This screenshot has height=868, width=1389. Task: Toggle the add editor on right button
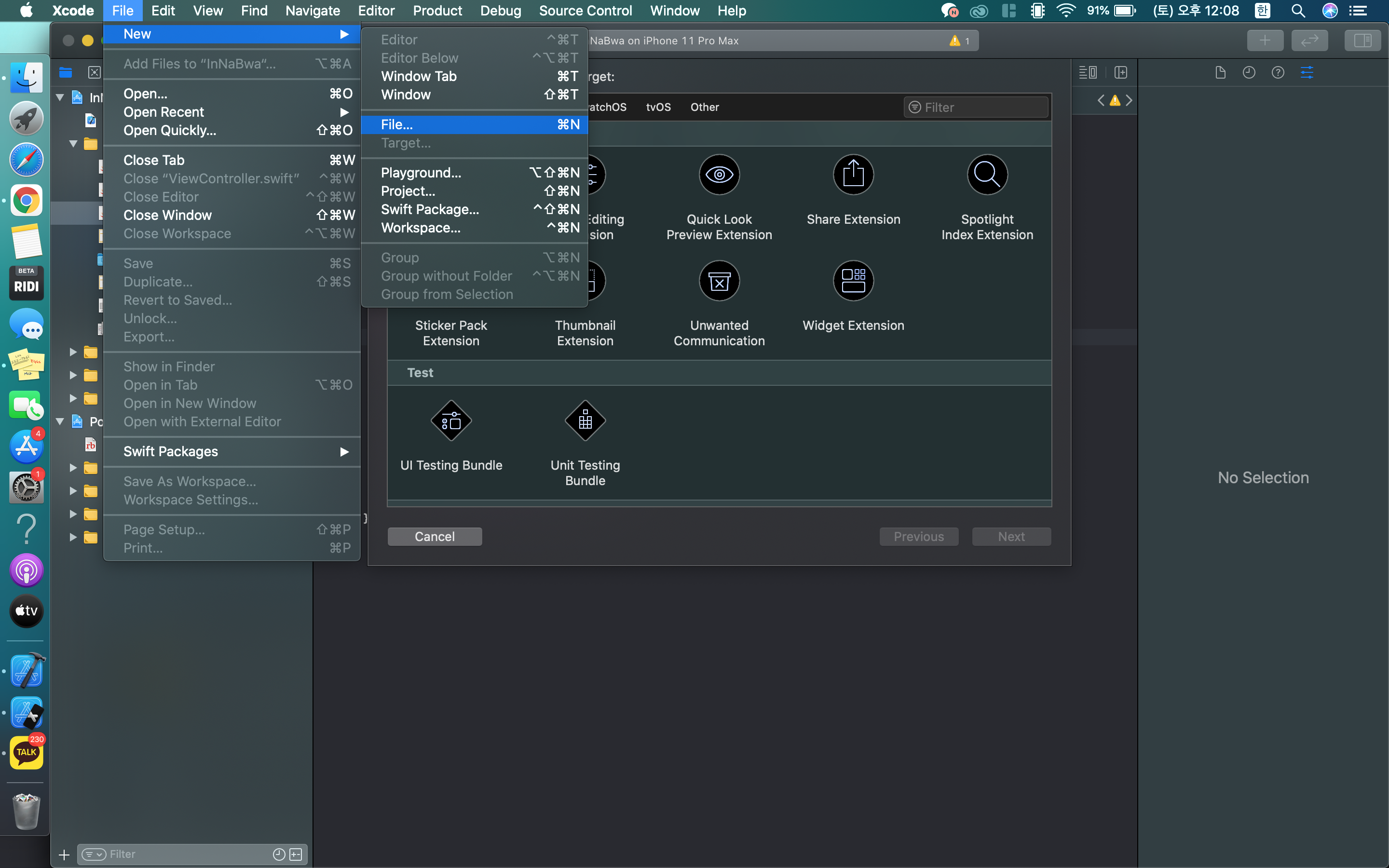pos(1120,72)
